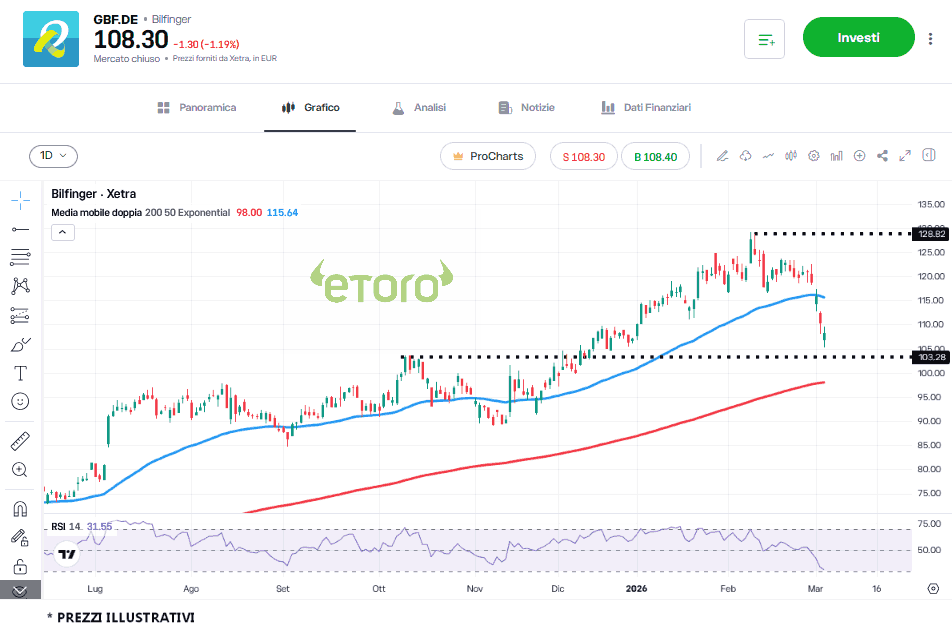Image resolution: width=952 pixels, height=626 pixels.
Task: Toggle the right side panel
Action: (929, 156)
